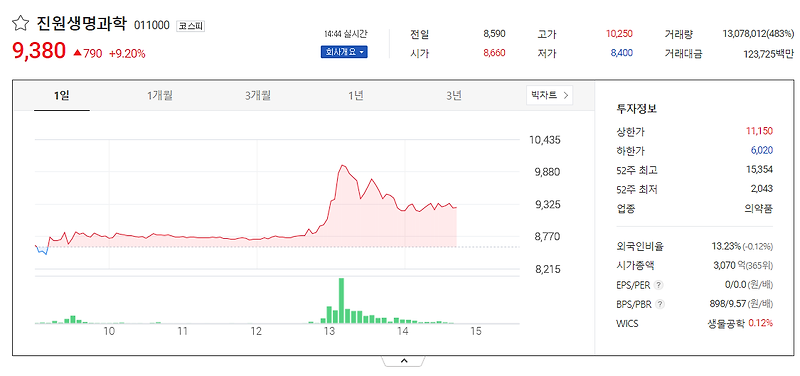This screenshot has width=800, height=376.
Task: Open the 빅차트 button
Action: pos(549,95)
